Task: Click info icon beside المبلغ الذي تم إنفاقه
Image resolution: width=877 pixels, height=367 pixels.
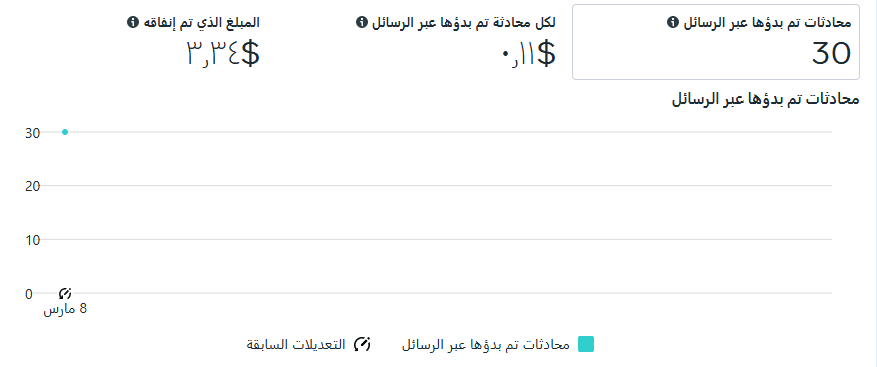Action: 132,22
